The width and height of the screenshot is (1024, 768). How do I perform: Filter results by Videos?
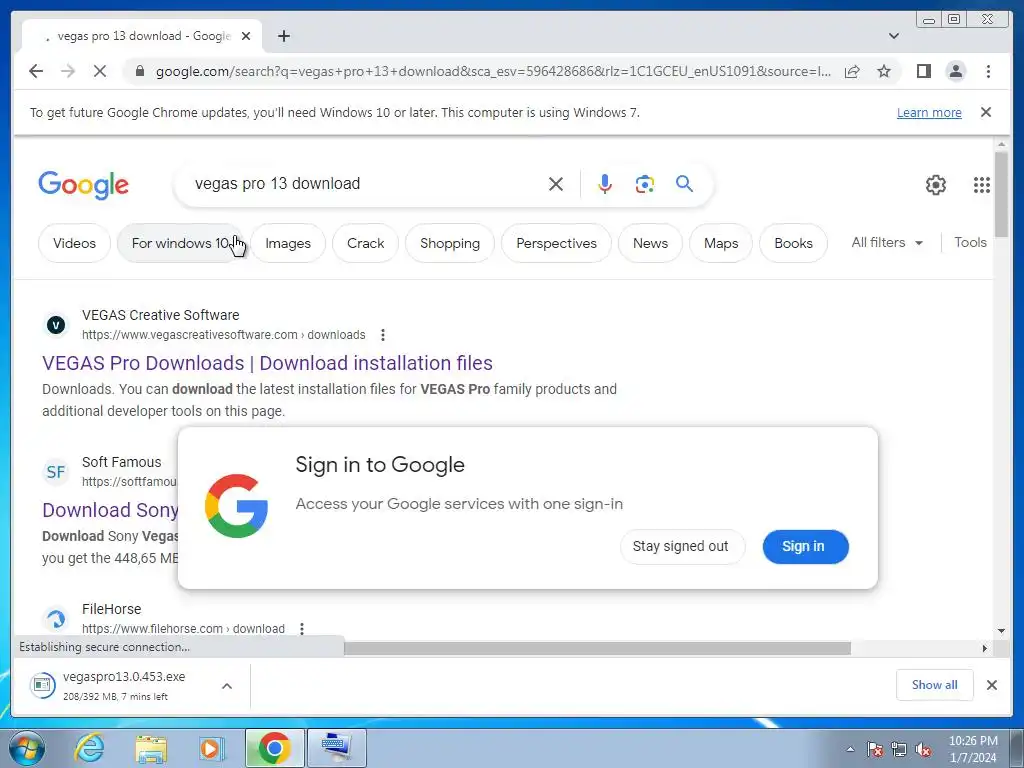[x=74, y=243]
